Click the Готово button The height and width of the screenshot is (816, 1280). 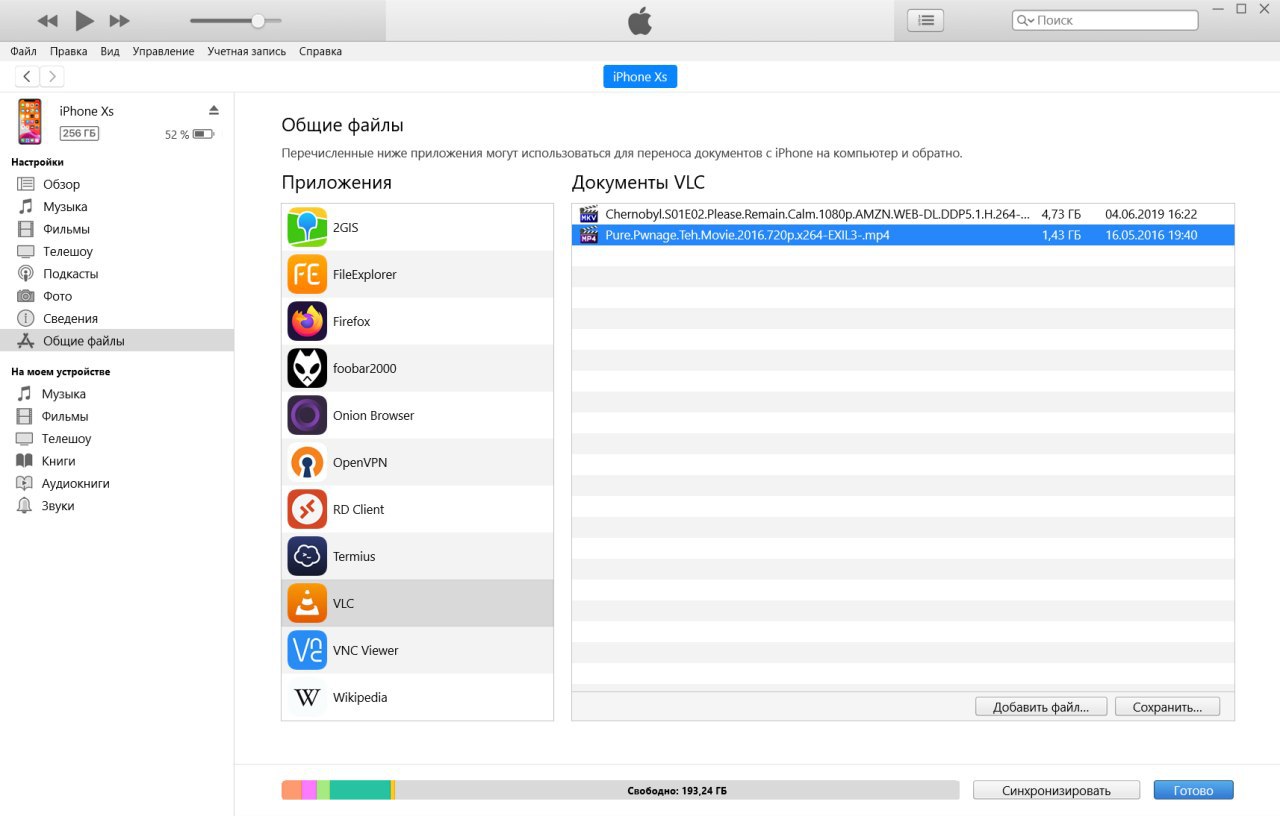1193,790
